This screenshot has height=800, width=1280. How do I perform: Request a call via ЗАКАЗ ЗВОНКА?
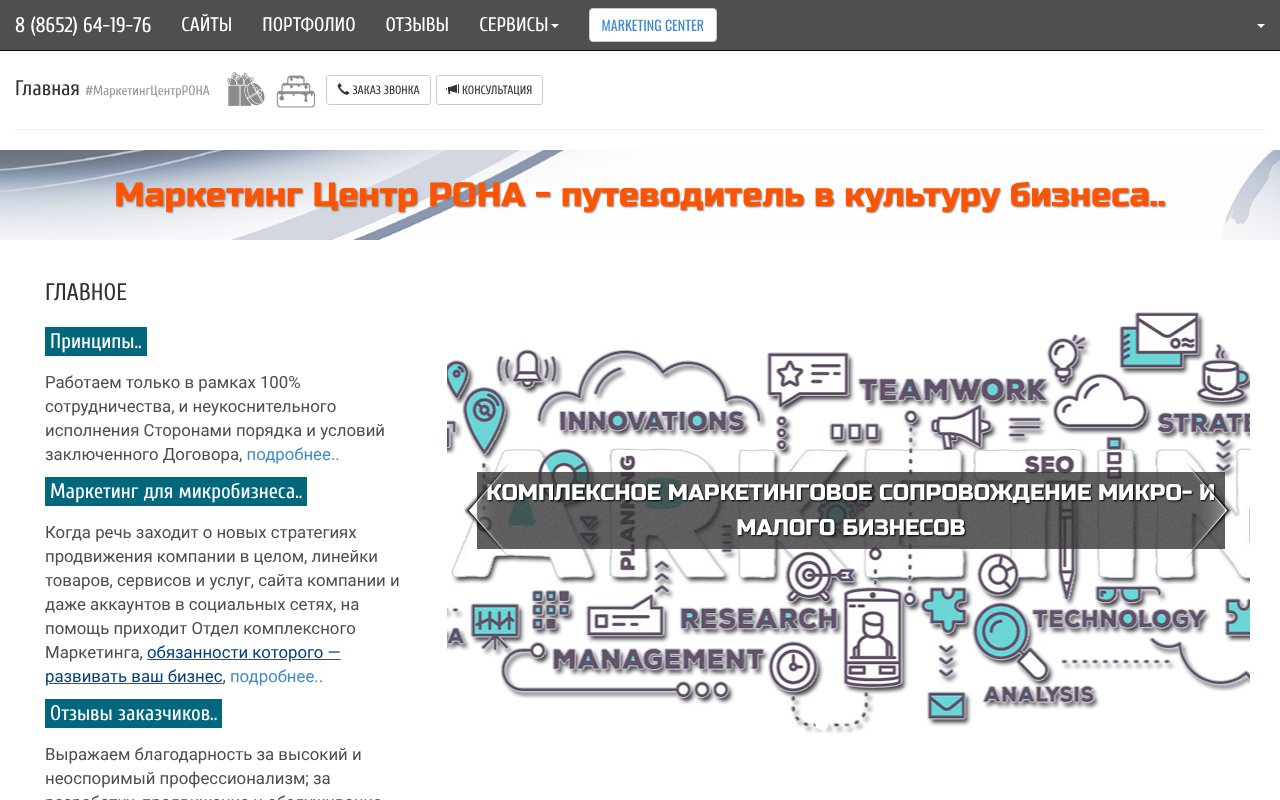click(x=378, y=89)
